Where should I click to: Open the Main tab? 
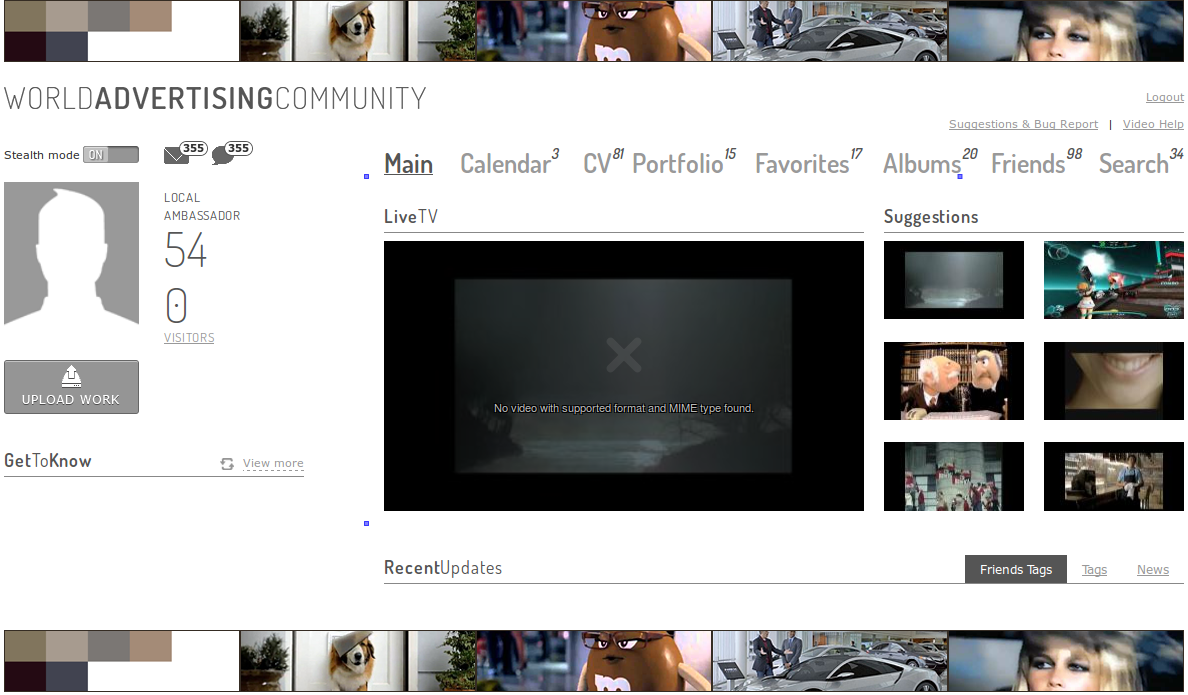tap(408, 164)
